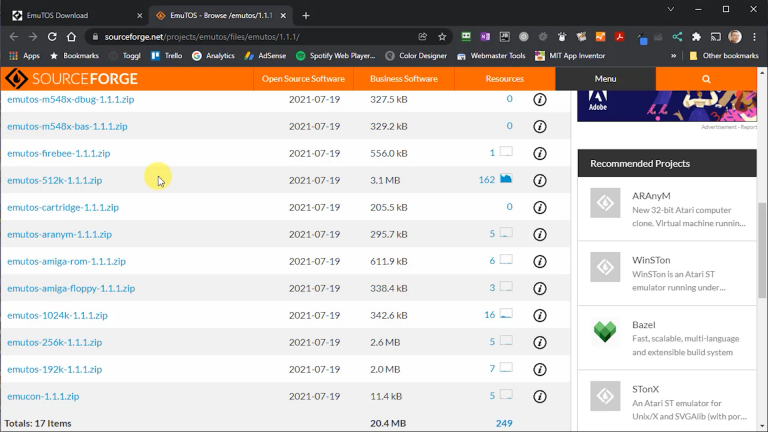
Task: Click the Bazel project logo
Action: click(605, 332)
